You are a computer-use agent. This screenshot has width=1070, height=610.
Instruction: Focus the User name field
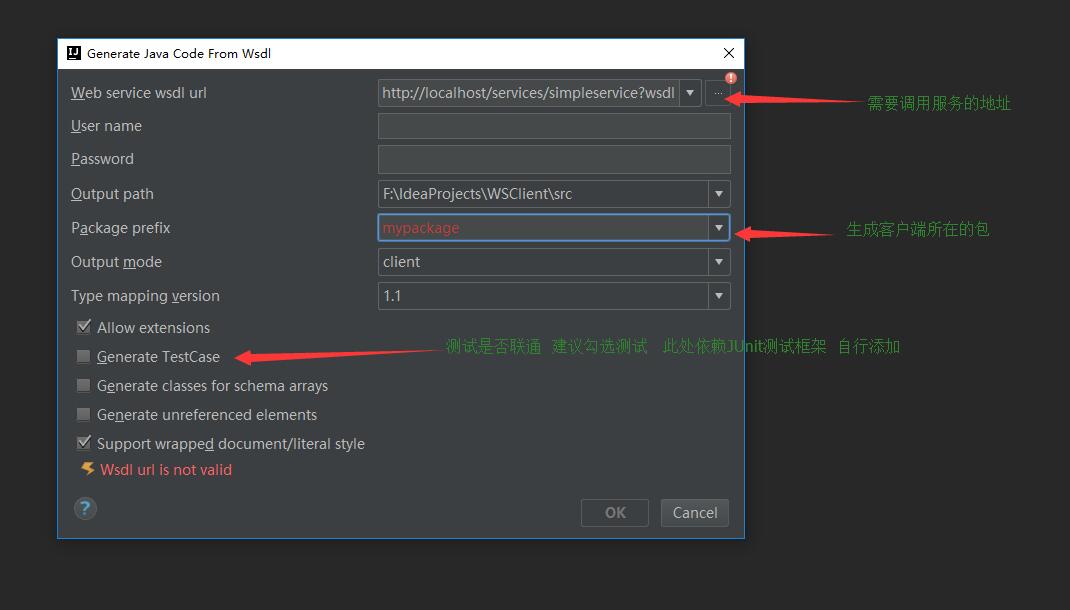click(554, 126)
